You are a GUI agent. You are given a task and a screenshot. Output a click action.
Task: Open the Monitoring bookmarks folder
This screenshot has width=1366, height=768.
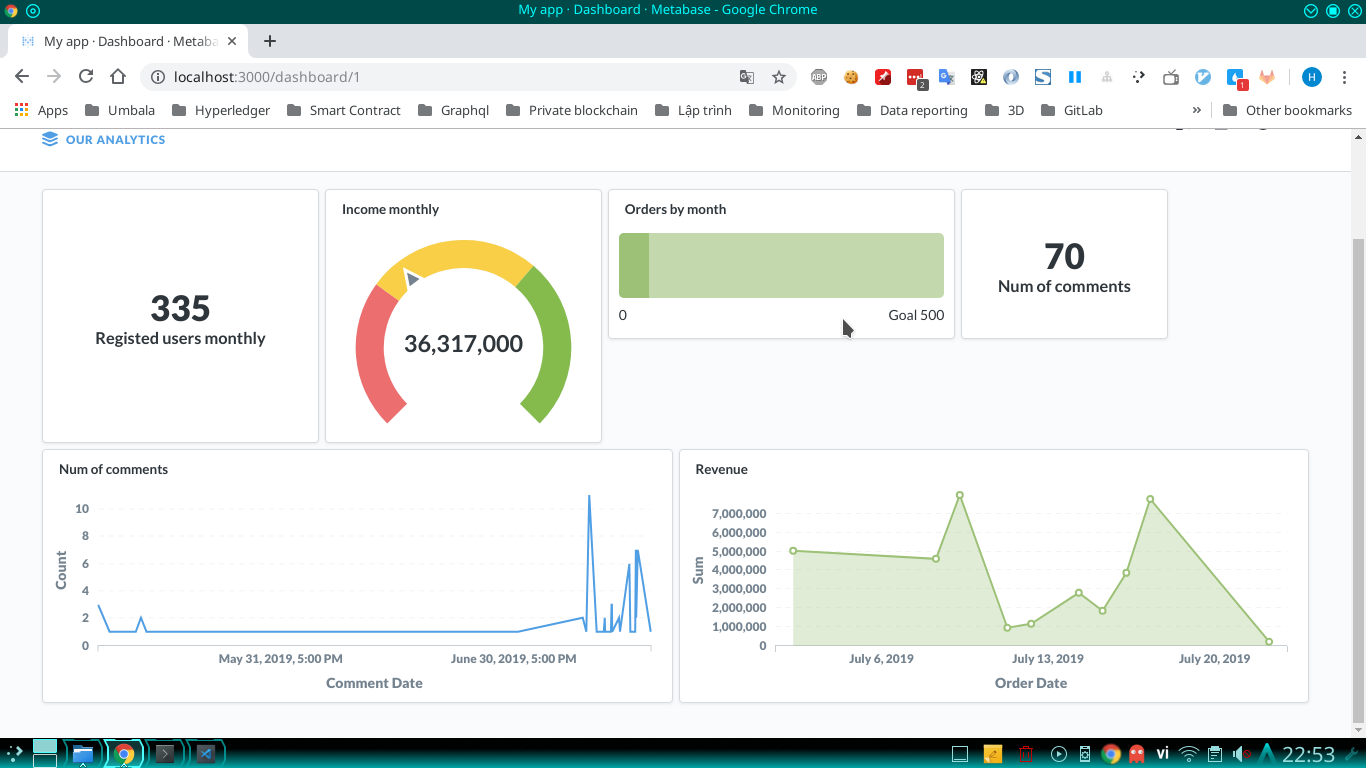pyautogui.click(x=794, y=110)
